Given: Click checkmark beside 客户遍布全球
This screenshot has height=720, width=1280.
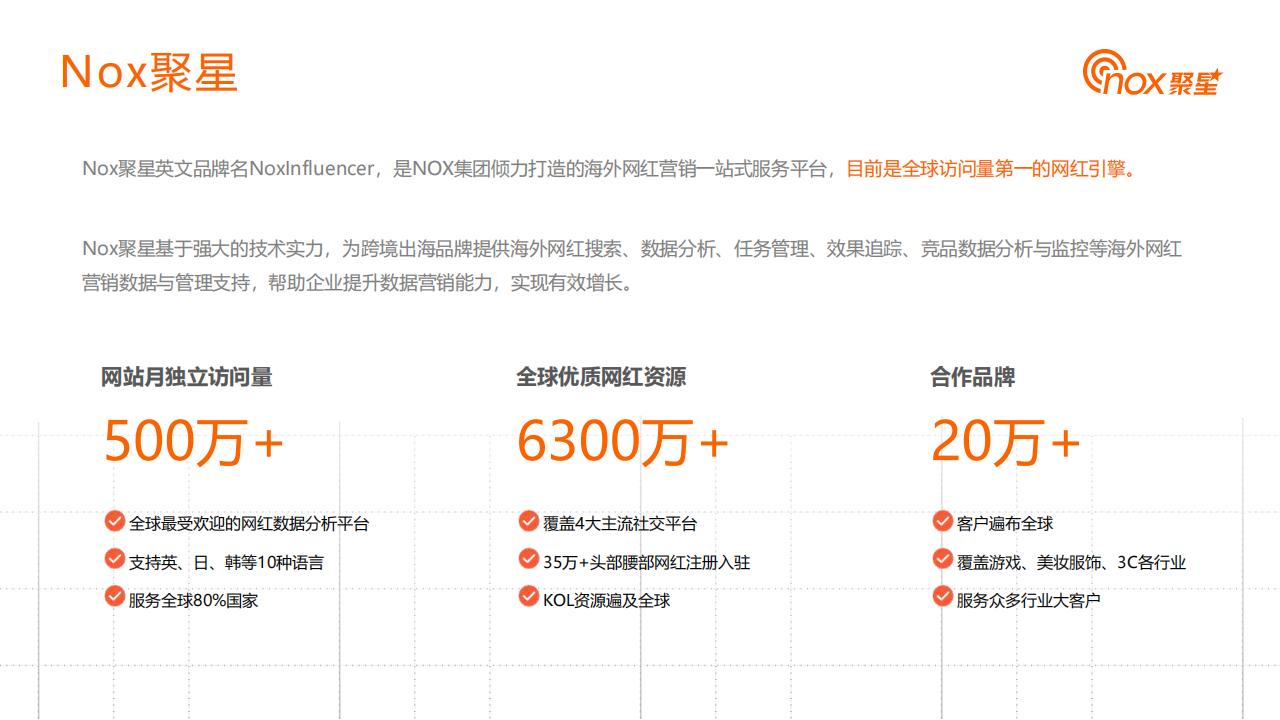Looking at the screenshot, I should click(x=939, y=522).
